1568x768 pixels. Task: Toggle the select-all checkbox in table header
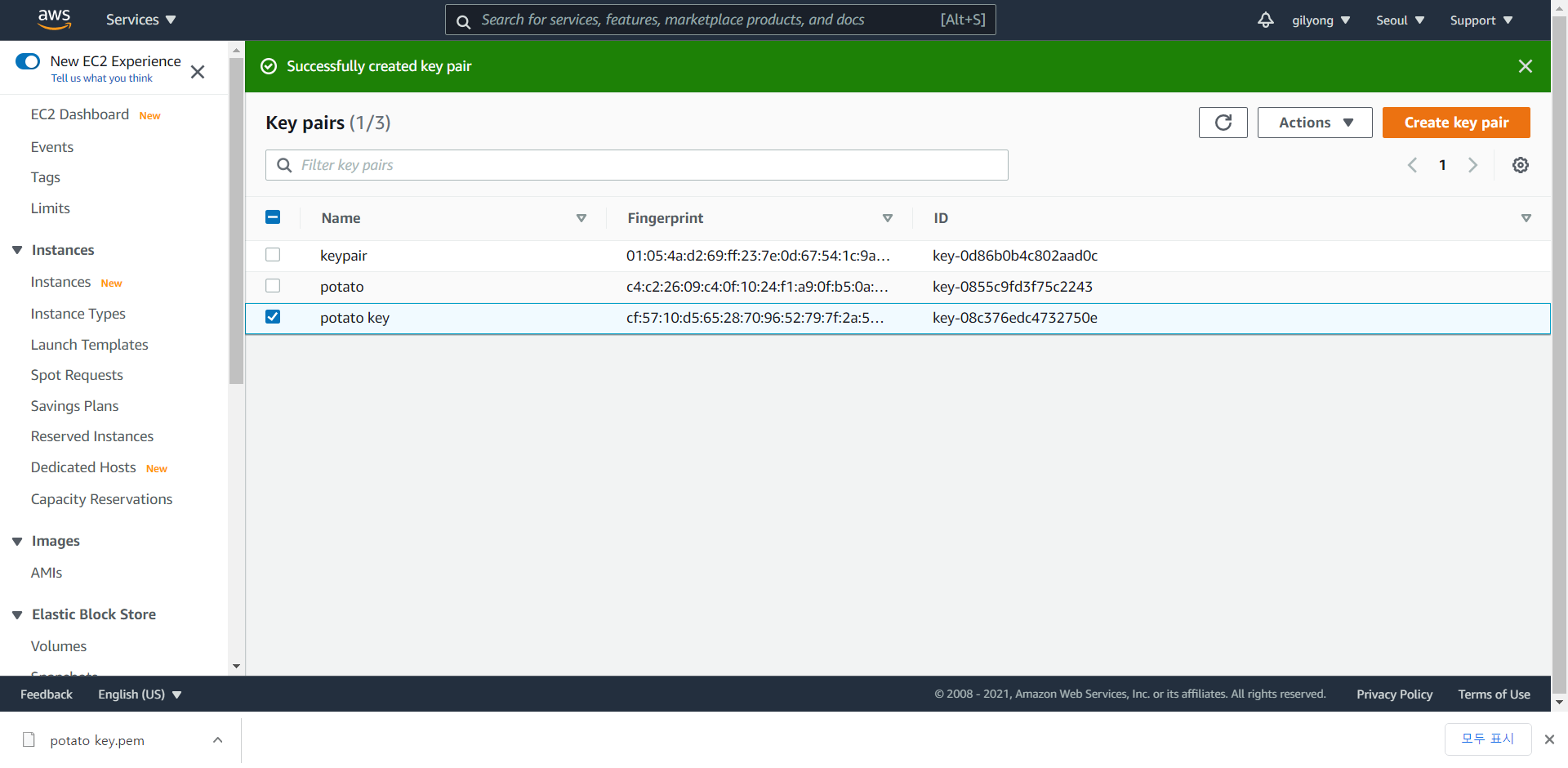(x=273, y=217)
